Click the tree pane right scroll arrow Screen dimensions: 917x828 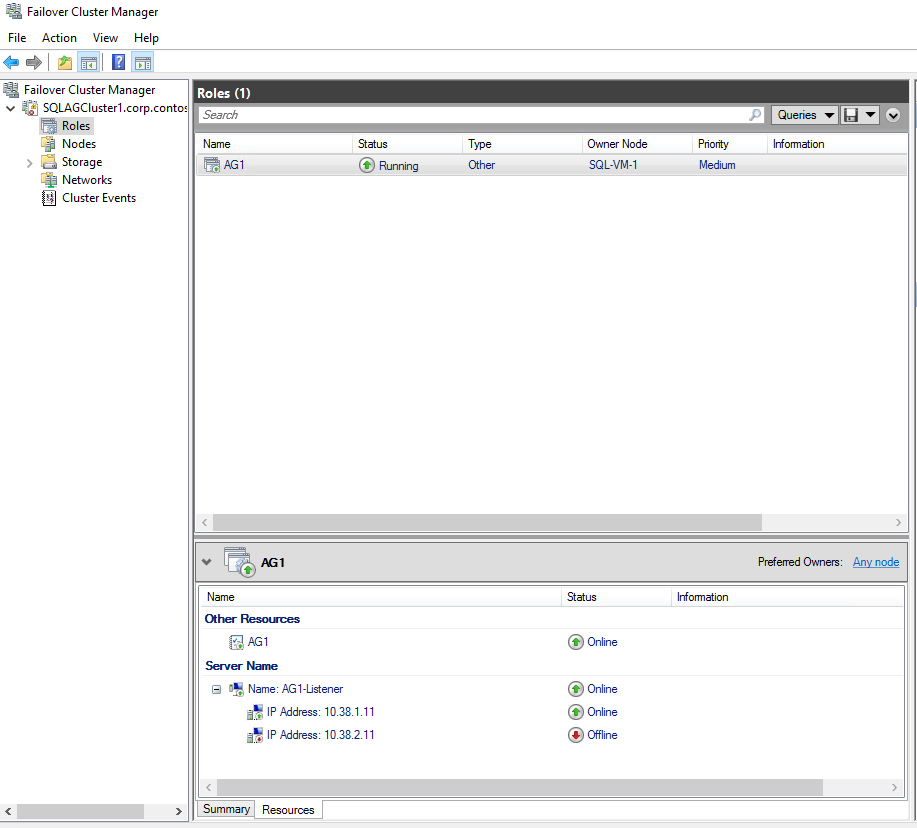178,812
